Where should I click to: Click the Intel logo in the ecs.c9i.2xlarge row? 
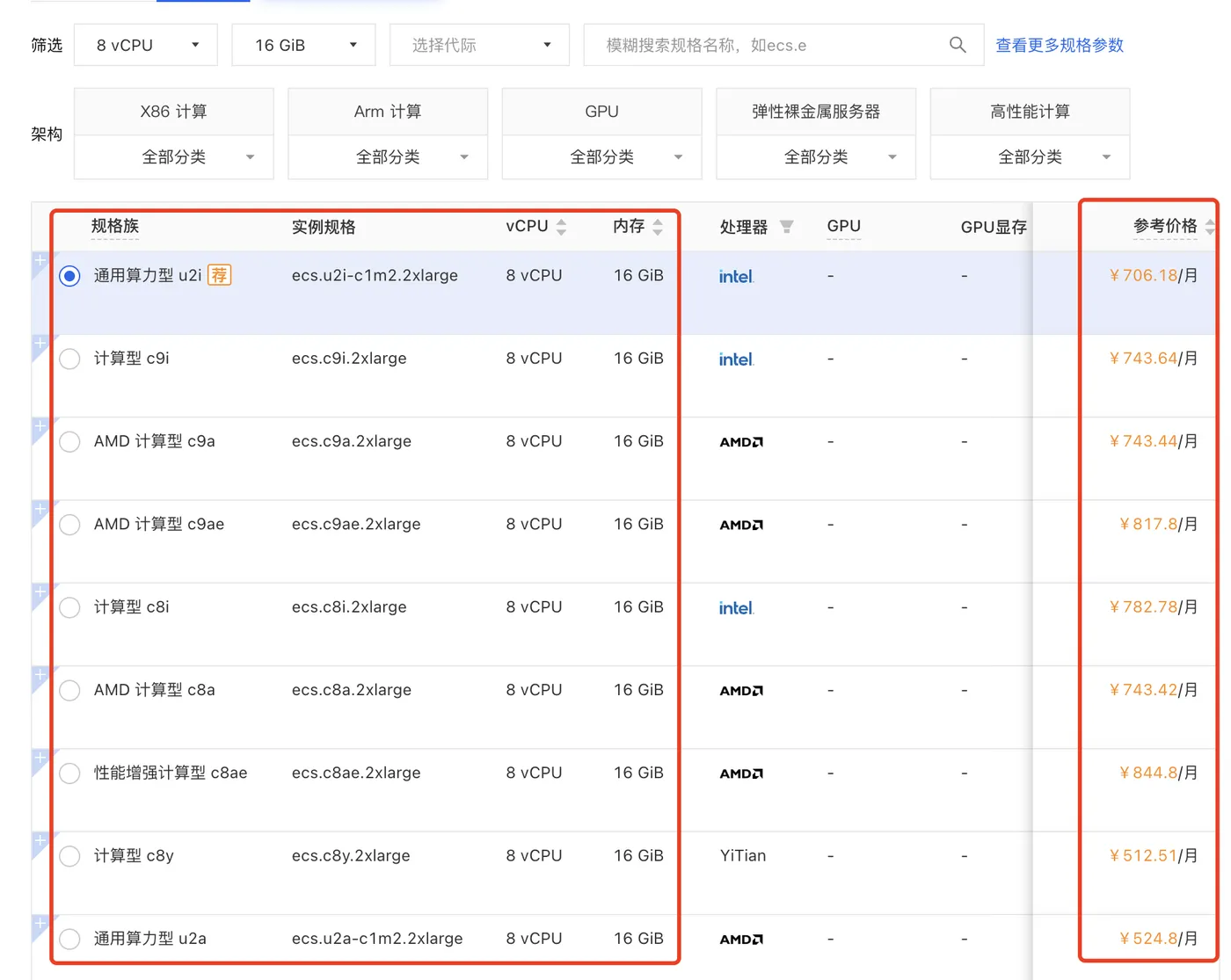736,359
